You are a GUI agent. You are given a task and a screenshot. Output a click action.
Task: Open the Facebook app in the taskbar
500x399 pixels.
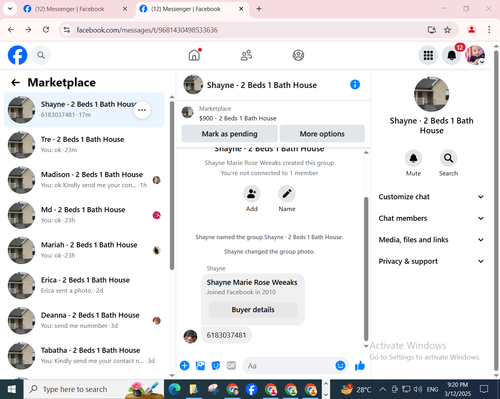coord(252,389)
